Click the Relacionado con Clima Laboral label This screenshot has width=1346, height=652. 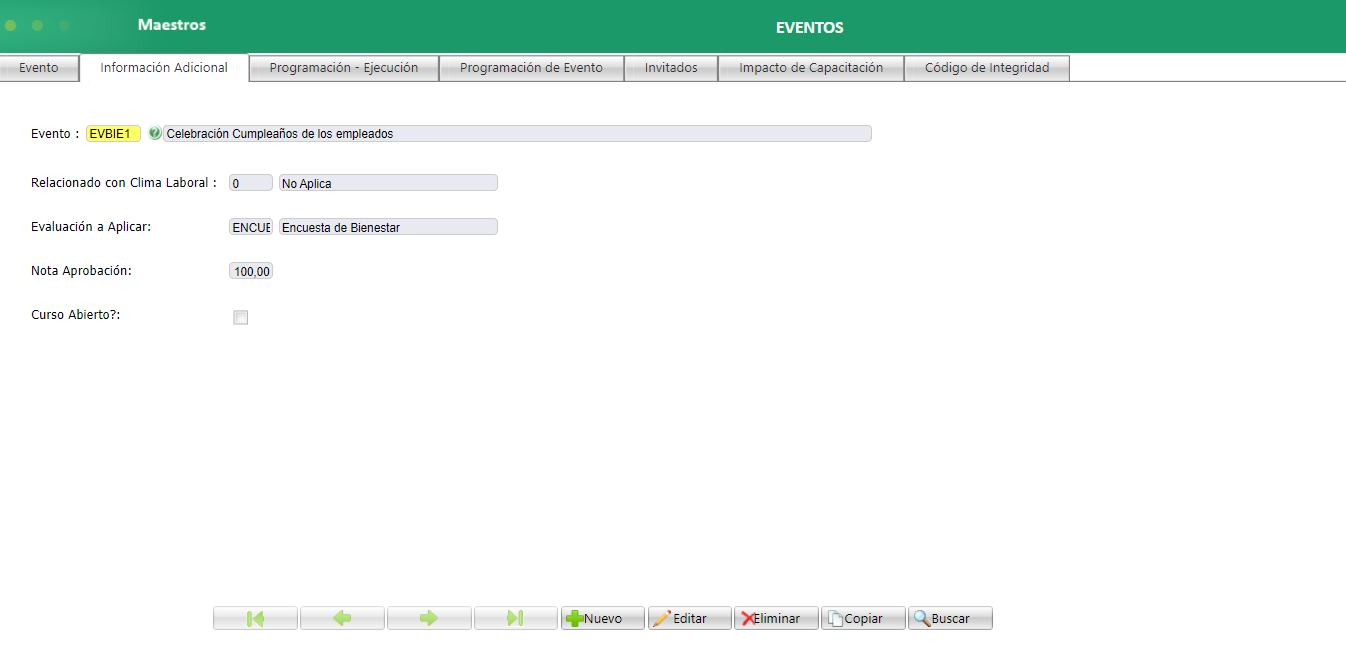(124, 182)
